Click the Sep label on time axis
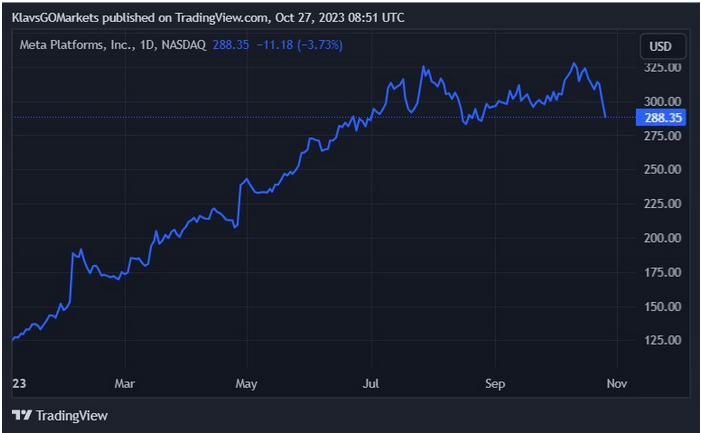 494,383
